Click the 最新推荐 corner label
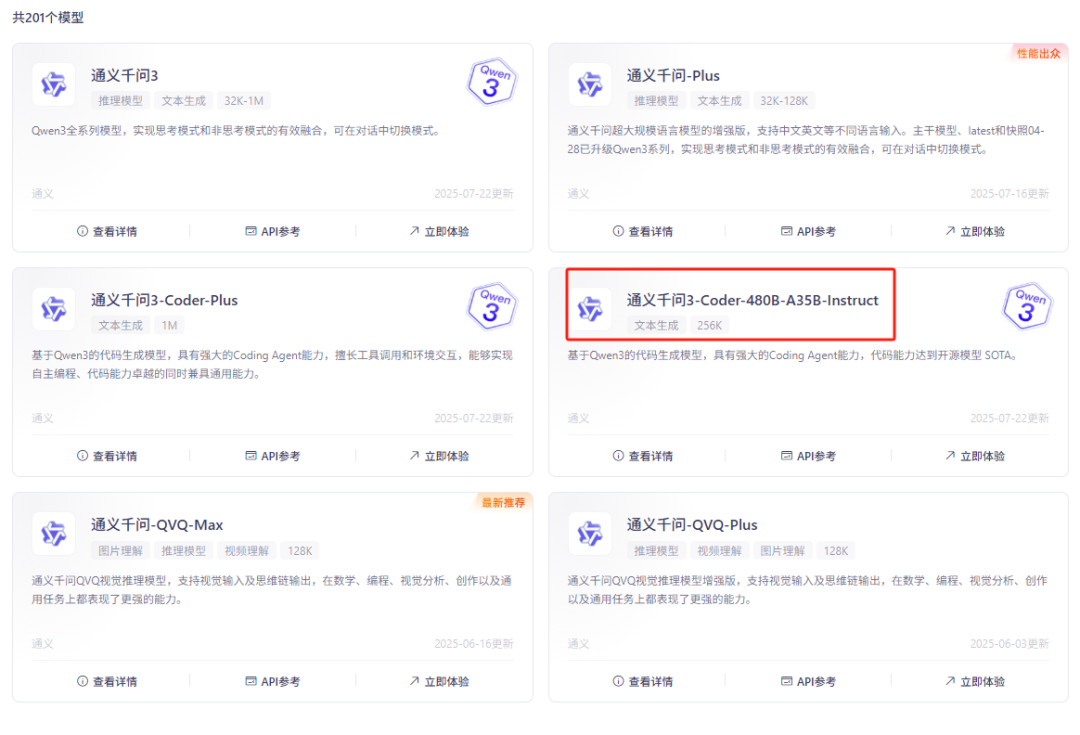The image size is (1080, 735). point(503,503)
